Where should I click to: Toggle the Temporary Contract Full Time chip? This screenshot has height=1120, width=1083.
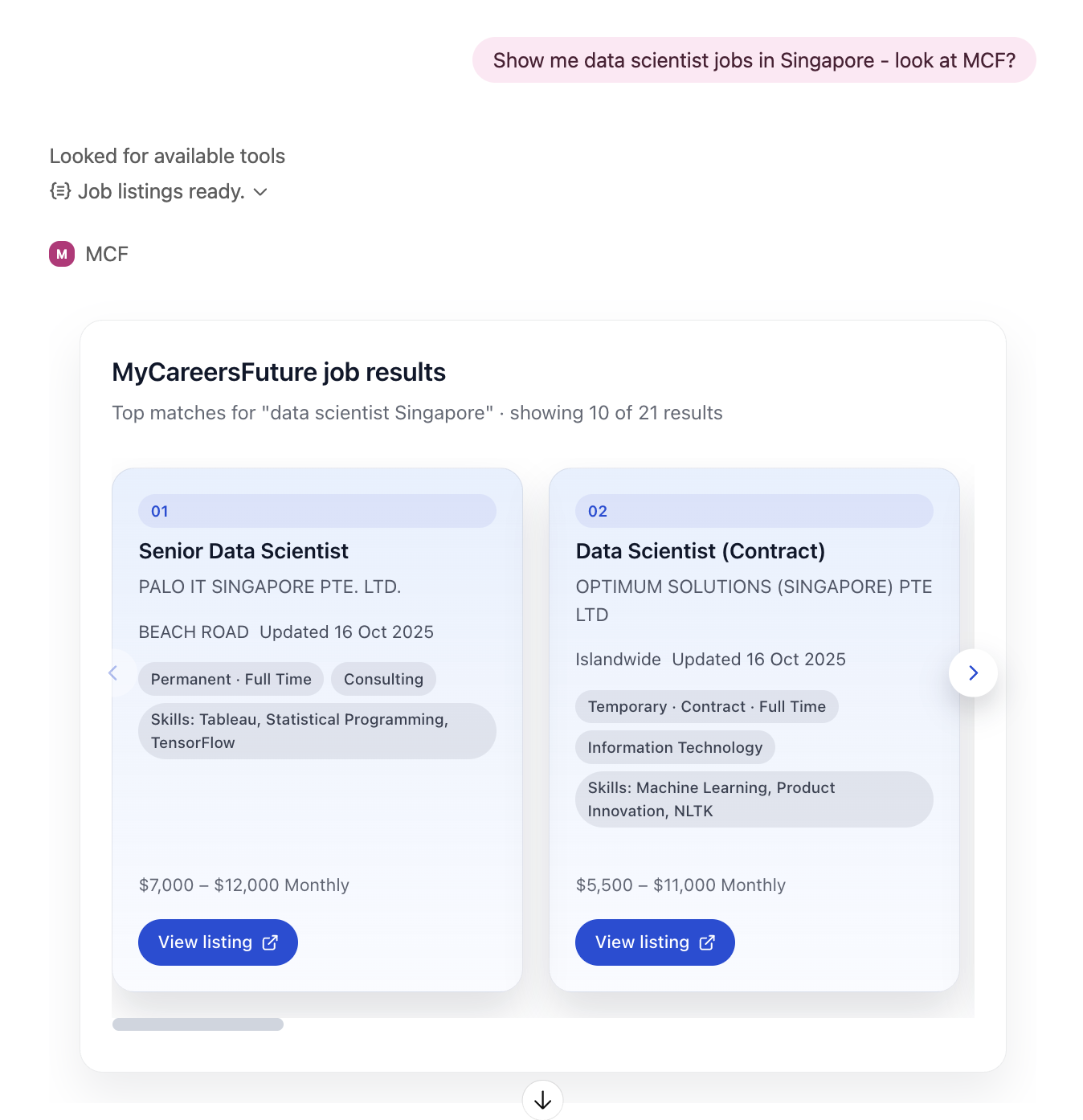(x=706, y=707)
